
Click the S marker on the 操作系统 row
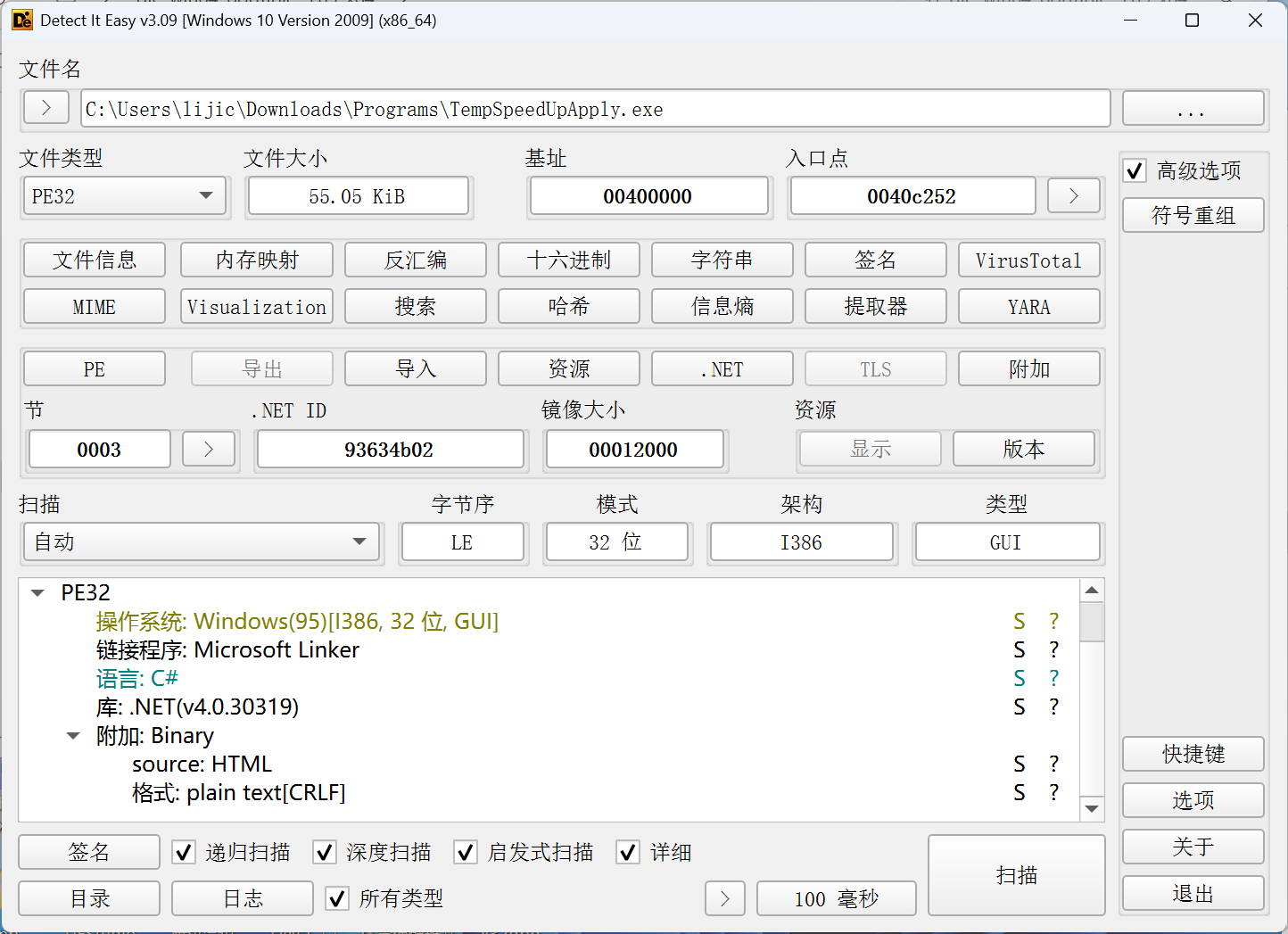[x=1019, y=621]
